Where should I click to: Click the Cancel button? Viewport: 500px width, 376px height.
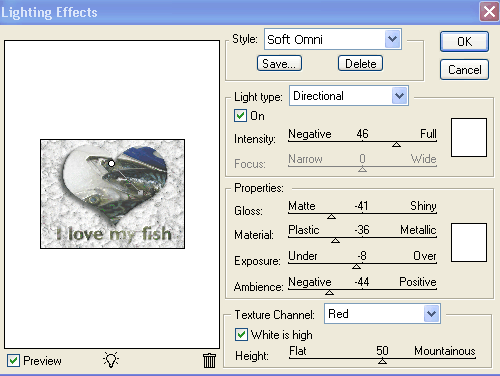pos(464,70)
